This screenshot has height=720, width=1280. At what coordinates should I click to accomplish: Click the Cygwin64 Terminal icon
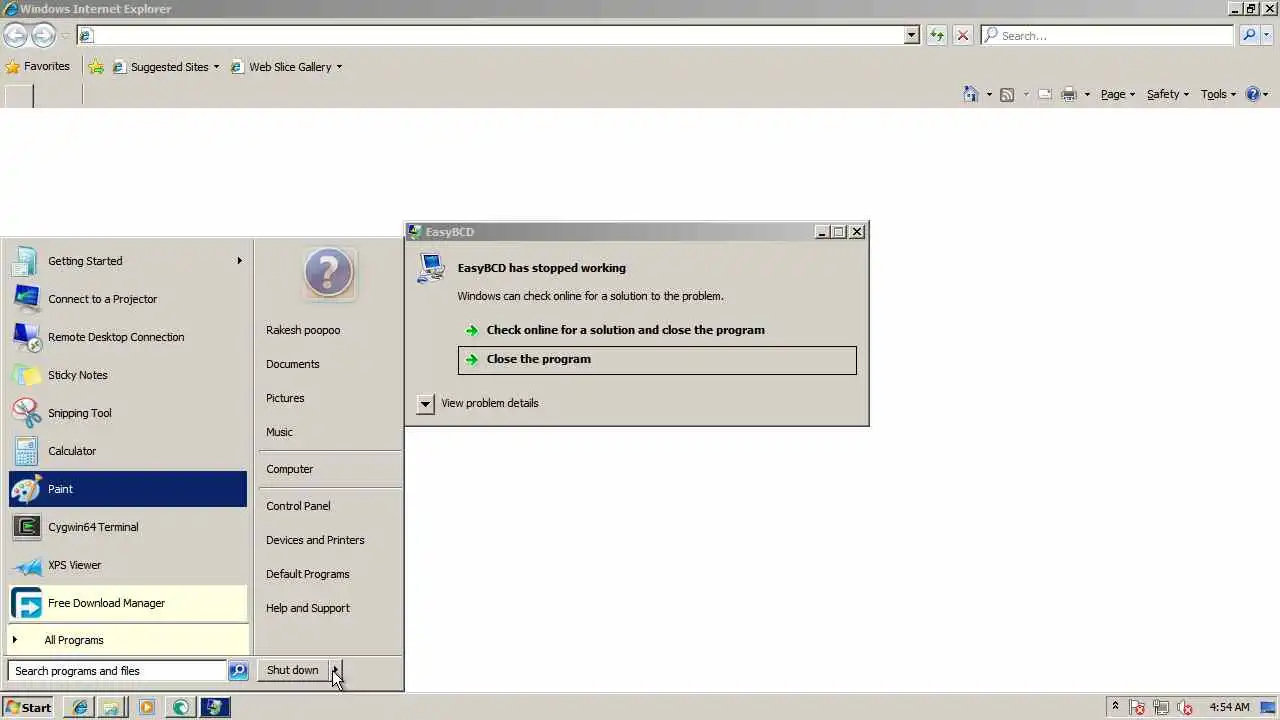26,527
